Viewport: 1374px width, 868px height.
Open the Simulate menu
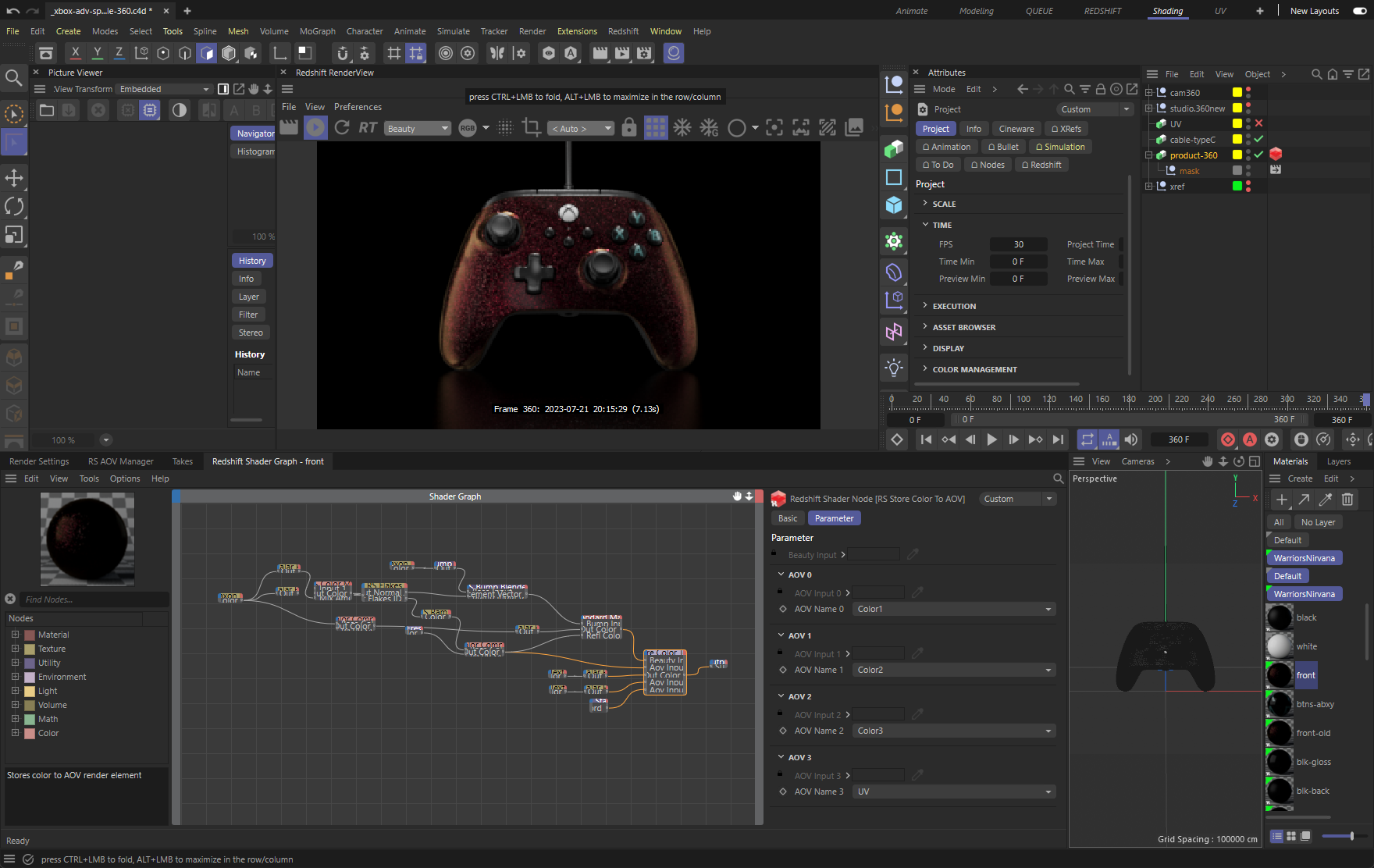(x=453, y=31)
